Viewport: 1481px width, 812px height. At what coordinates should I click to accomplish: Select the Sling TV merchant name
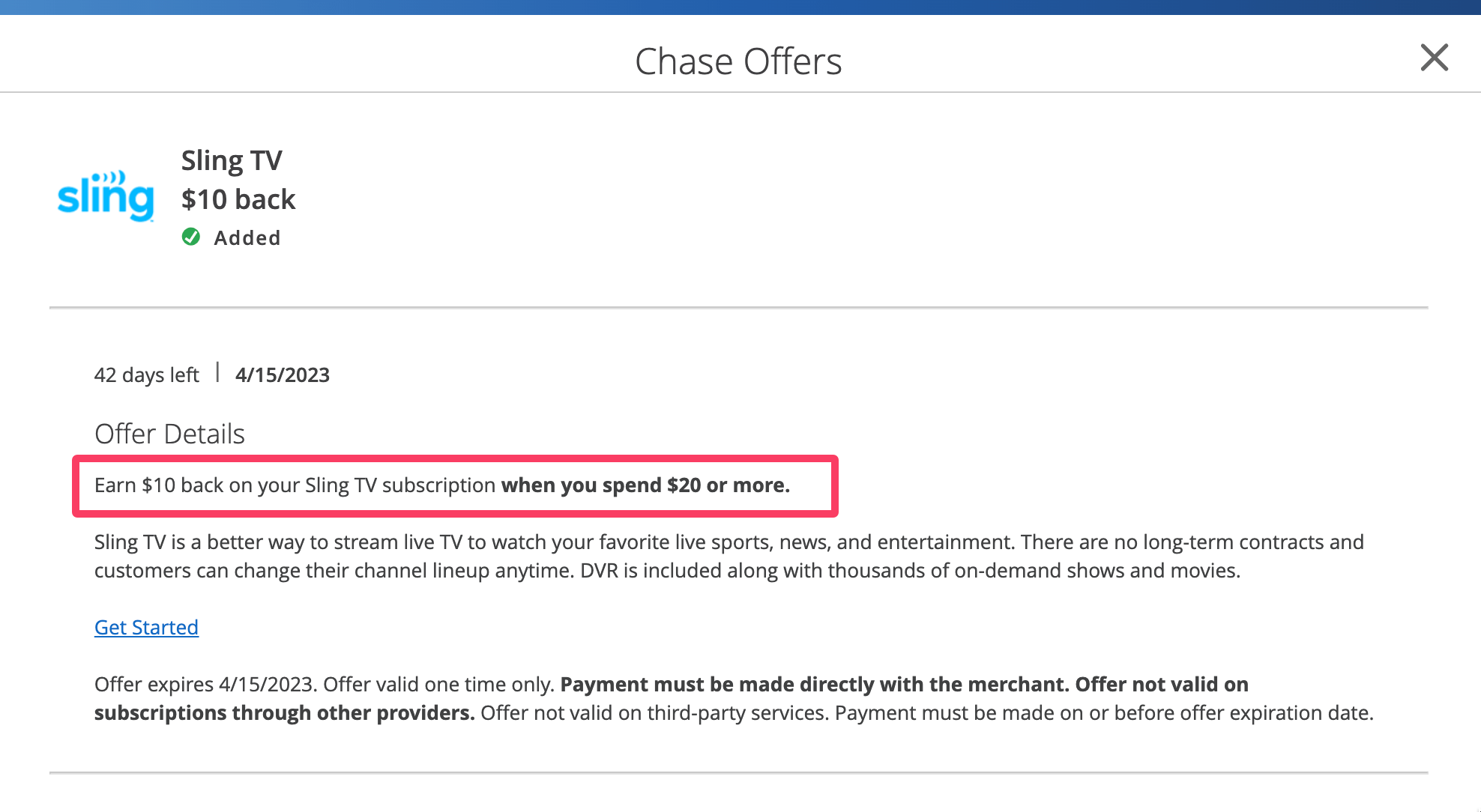click(x=232, y=160)
